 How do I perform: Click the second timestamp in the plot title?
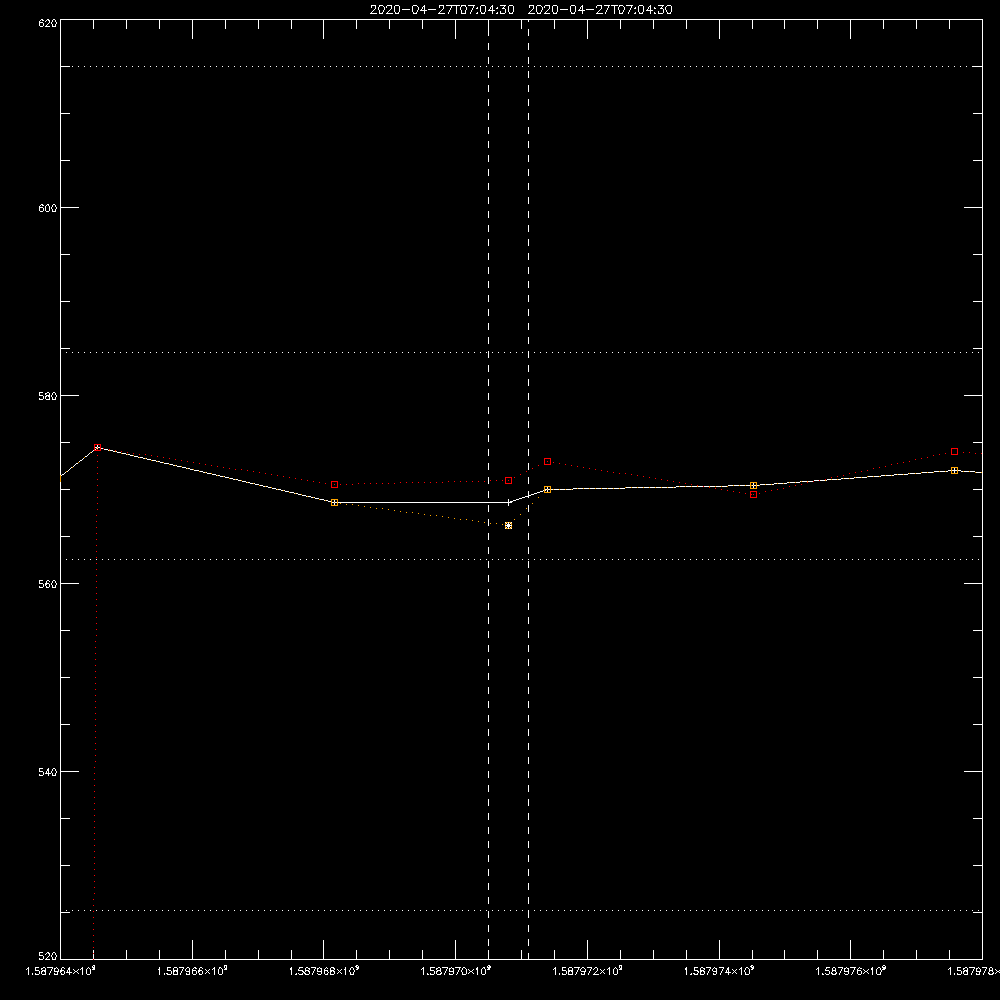click(x=600, y=10)
